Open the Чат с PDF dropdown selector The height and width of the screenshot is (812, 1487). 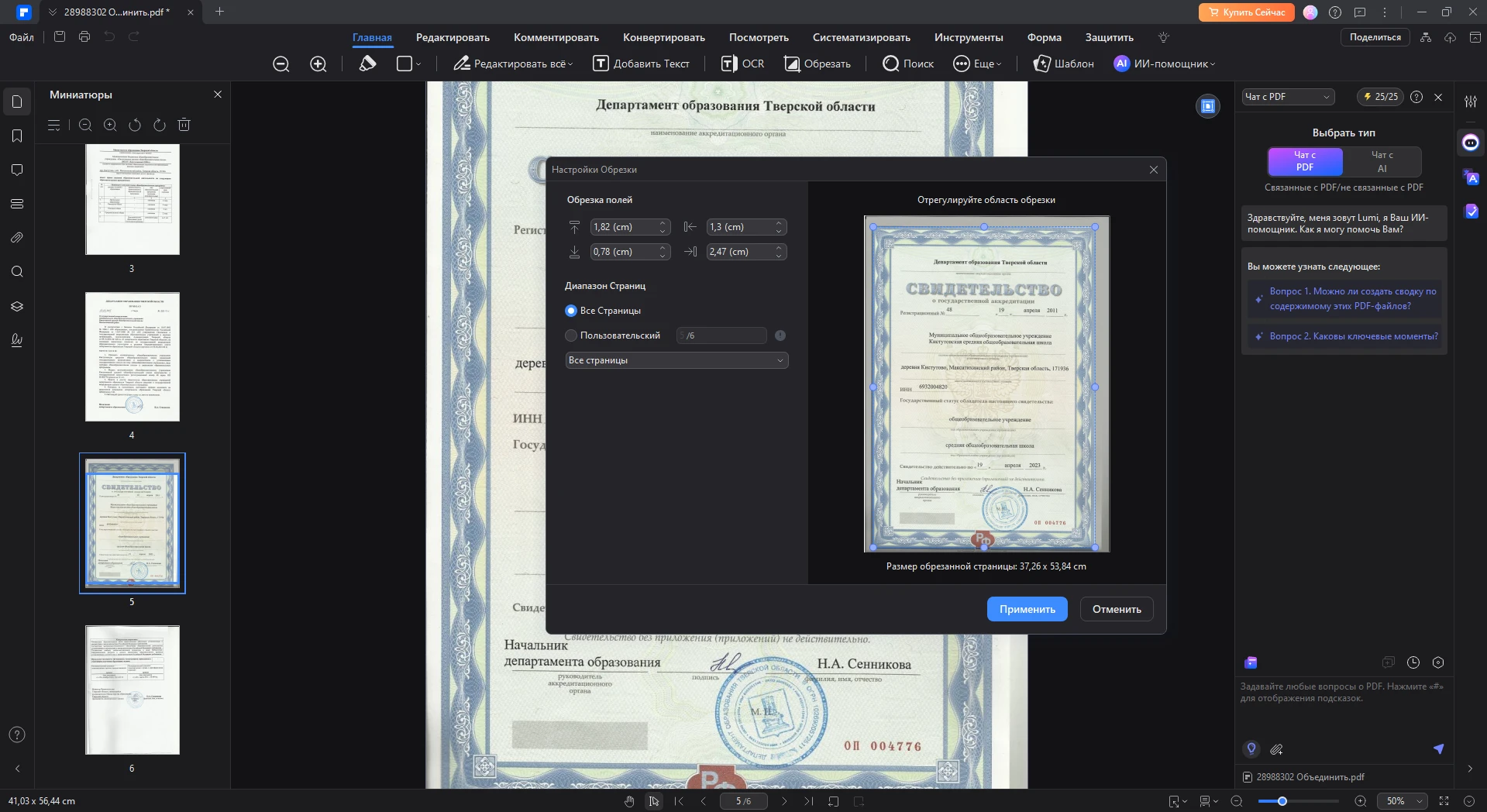pos(1288,97)
